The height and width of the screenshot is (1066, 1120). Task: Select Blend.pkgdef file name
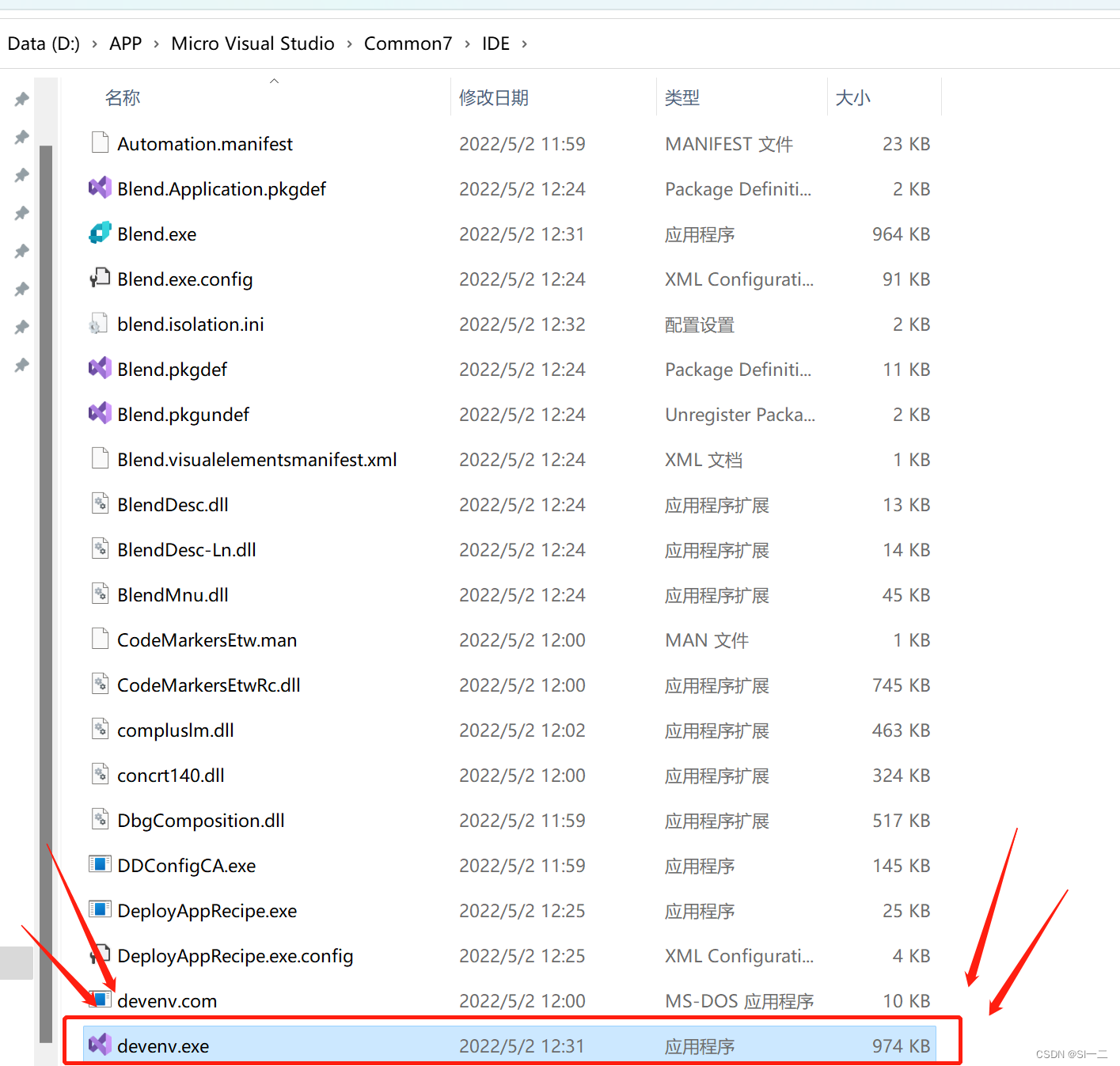(x=172, y=370)
